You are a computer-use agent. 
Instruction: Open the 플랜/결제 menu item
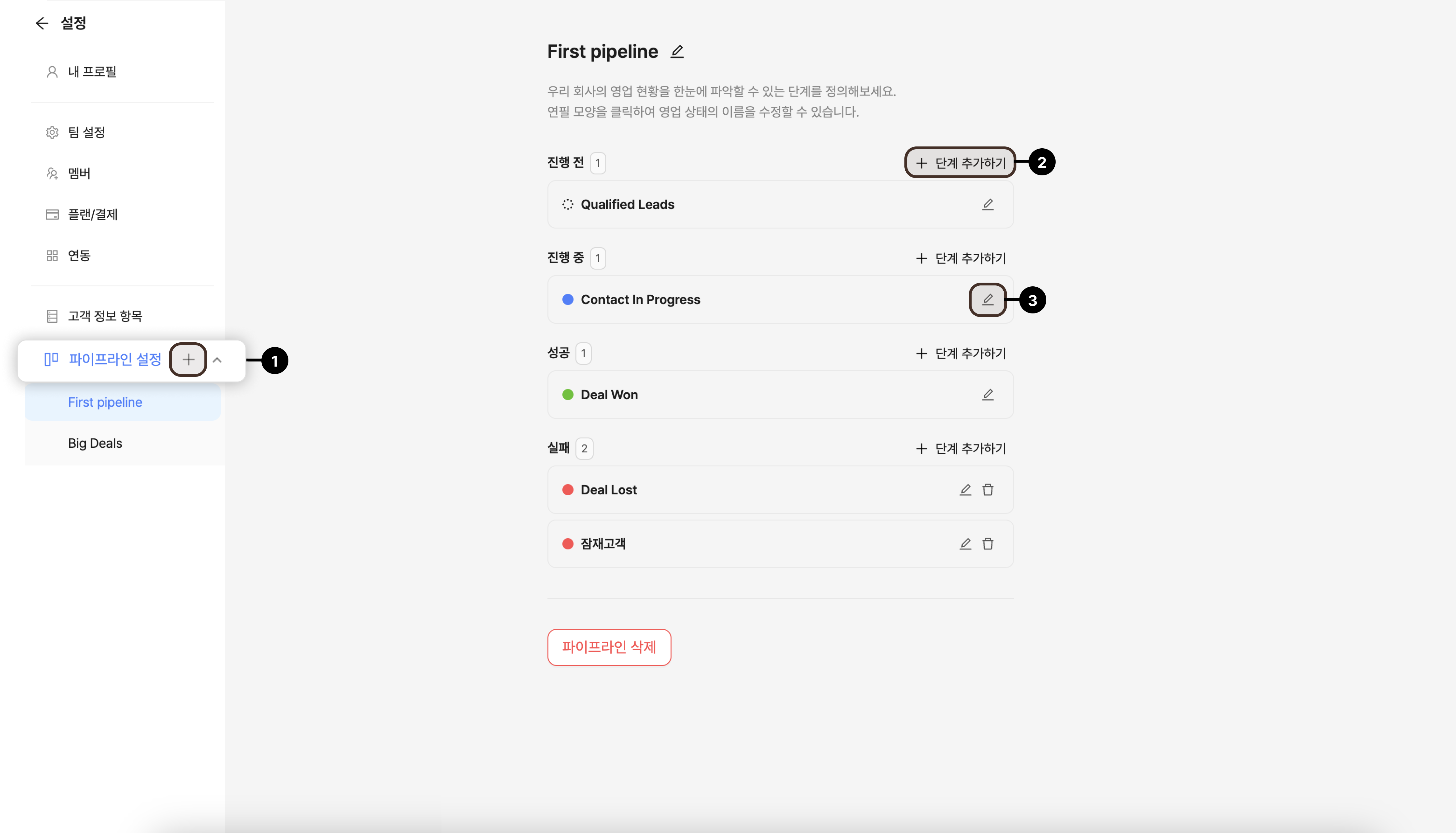[92, 215]
